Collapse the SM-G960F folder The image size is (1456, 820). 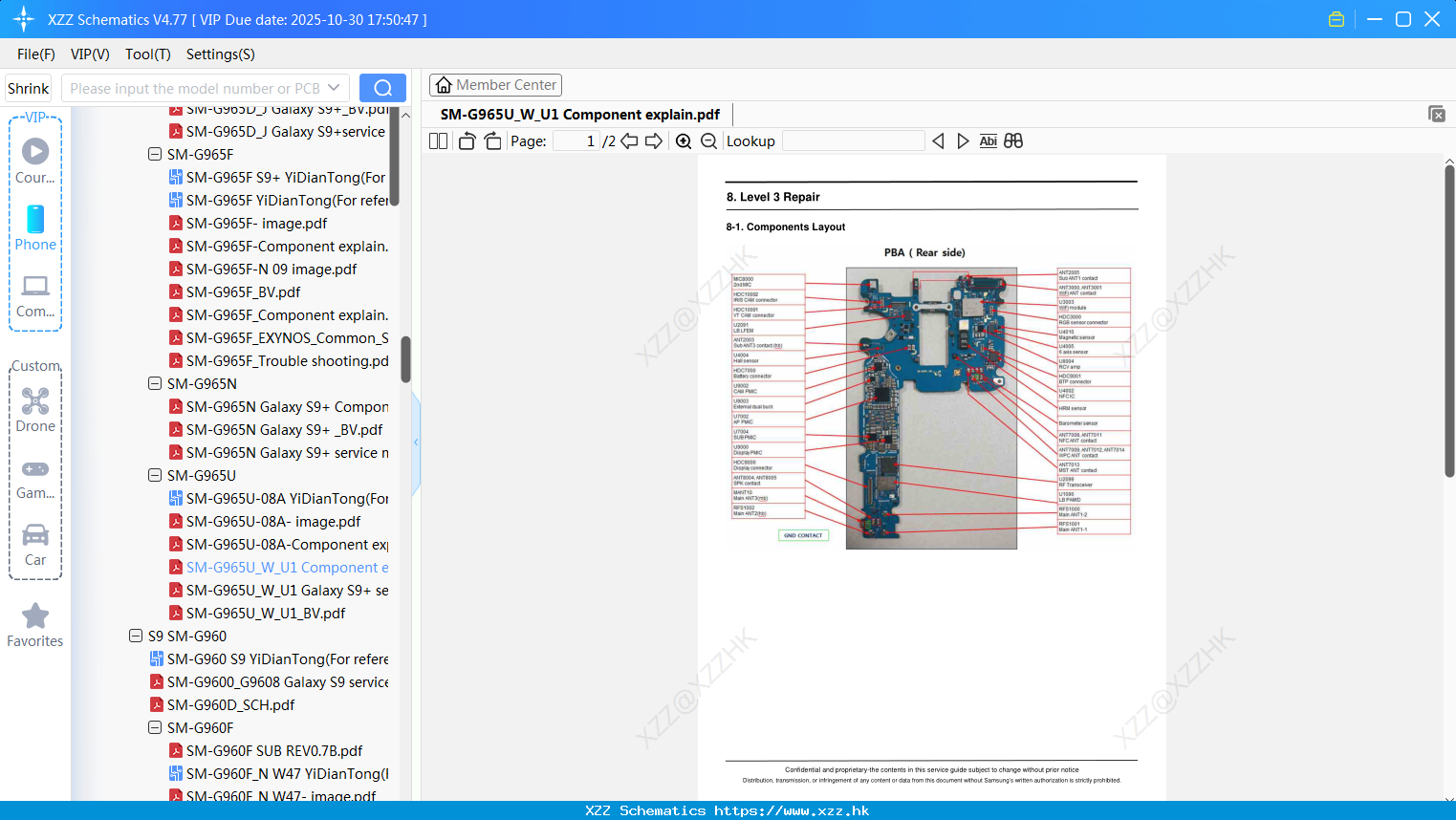pos(155,727)
